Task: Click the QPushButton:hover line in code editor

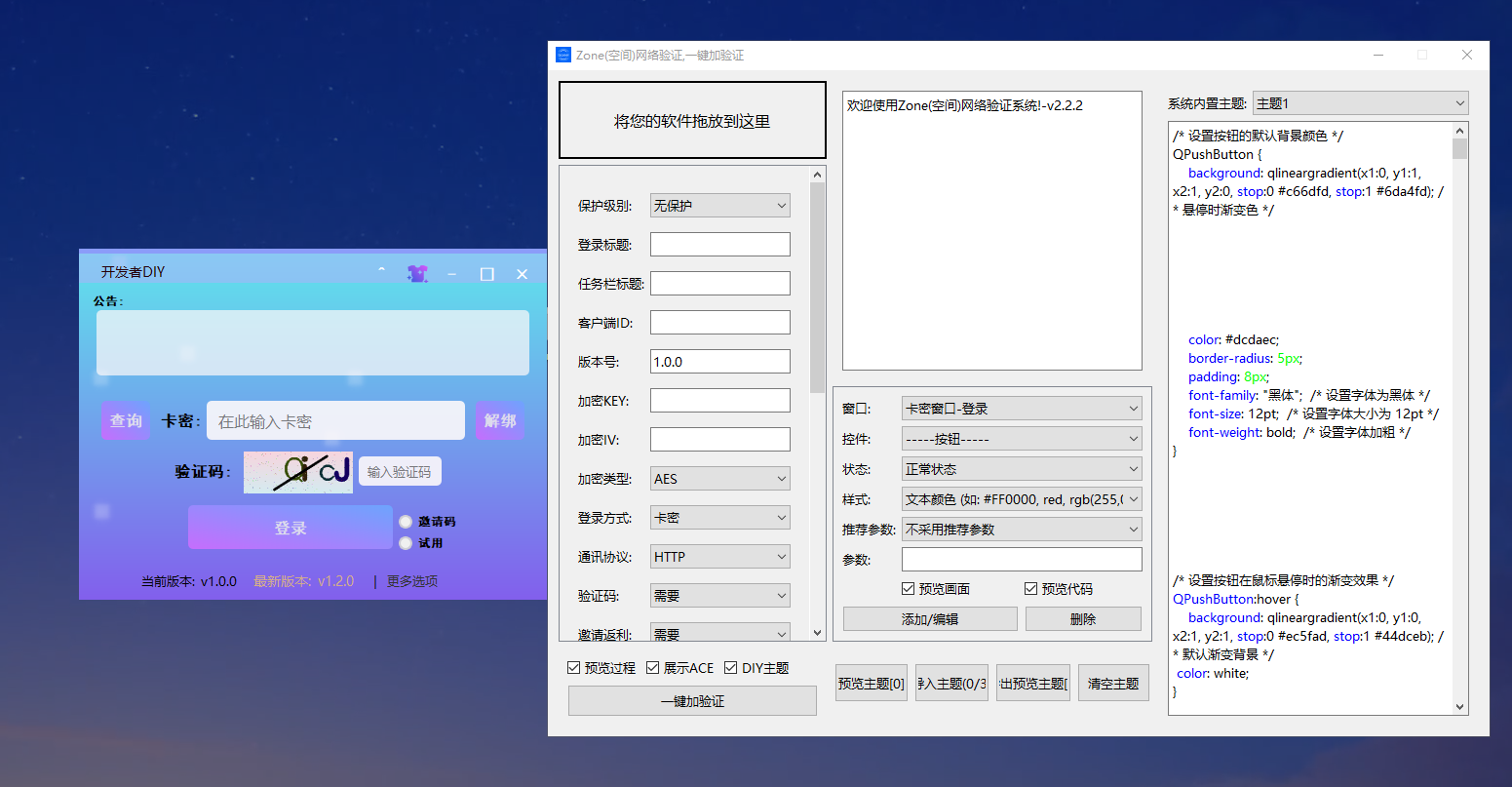Action: (x=1235, y=599)
